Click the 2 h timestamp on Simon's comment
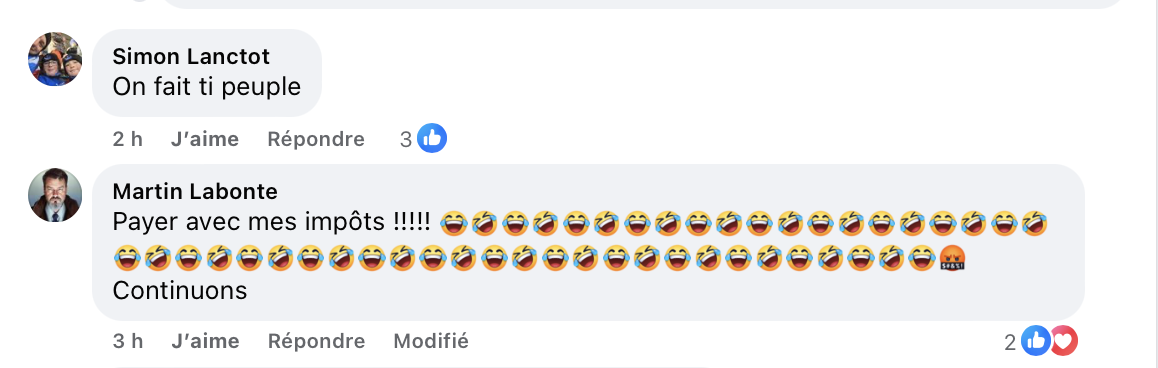The width and height of the screenshot is (1158, 368). click(128, 139)
